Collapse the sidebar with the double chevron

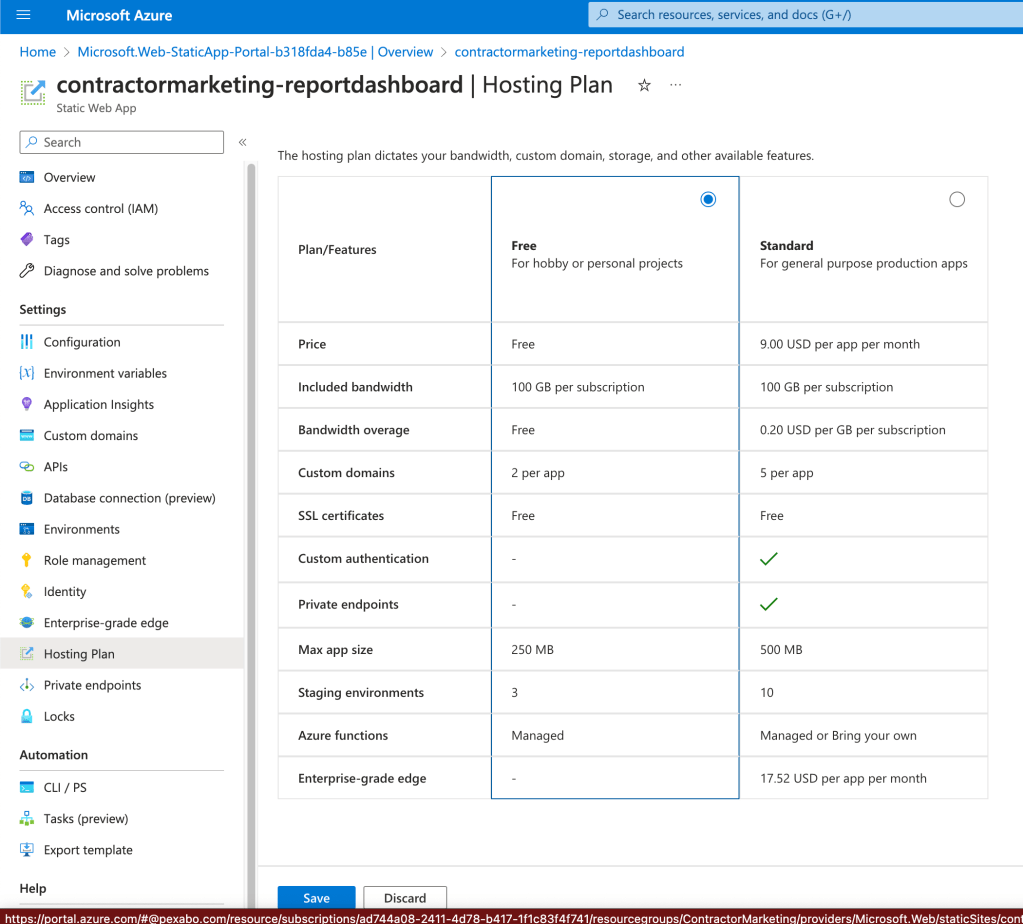243,142
